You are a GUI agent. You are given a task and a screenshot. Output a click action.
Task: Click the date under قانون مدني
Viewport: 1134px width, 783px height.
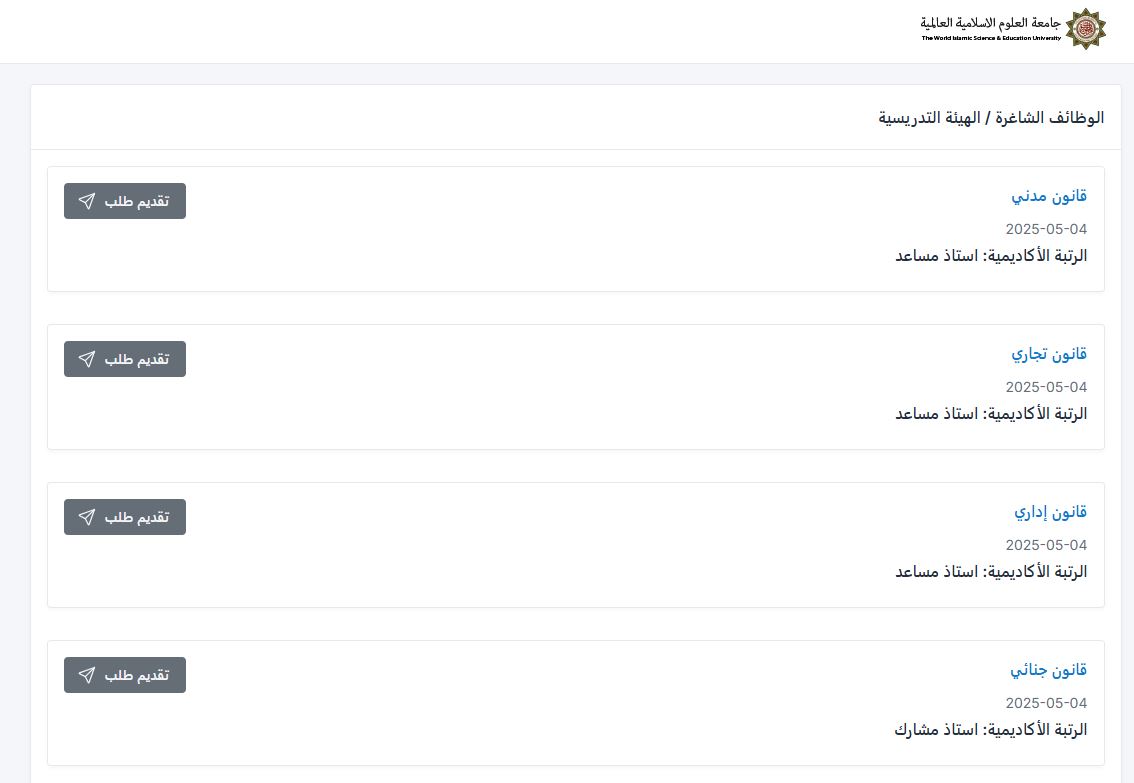pyautogui.click(x=1046, y=229)
